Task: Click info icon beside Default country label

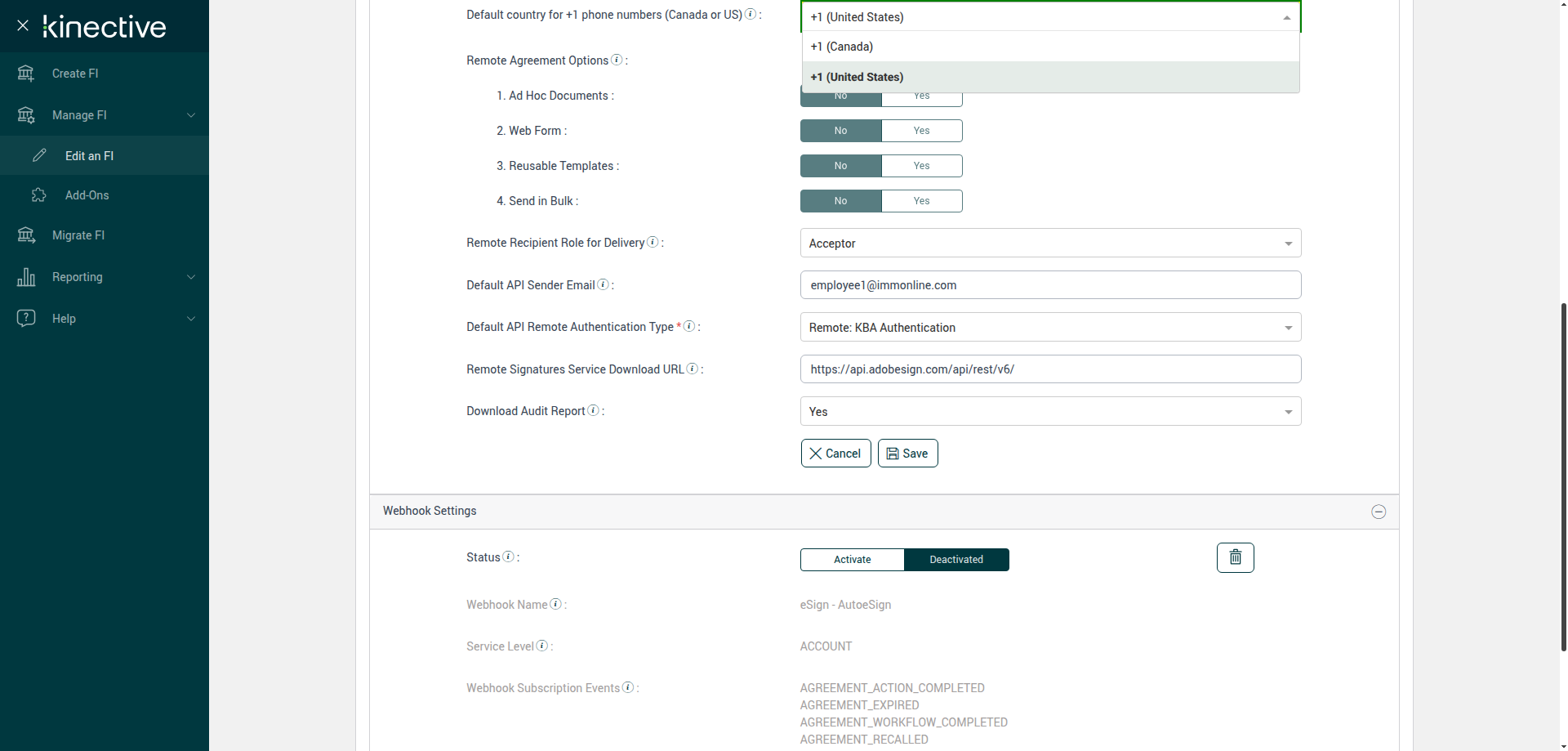Action: (x=751, y=14)
